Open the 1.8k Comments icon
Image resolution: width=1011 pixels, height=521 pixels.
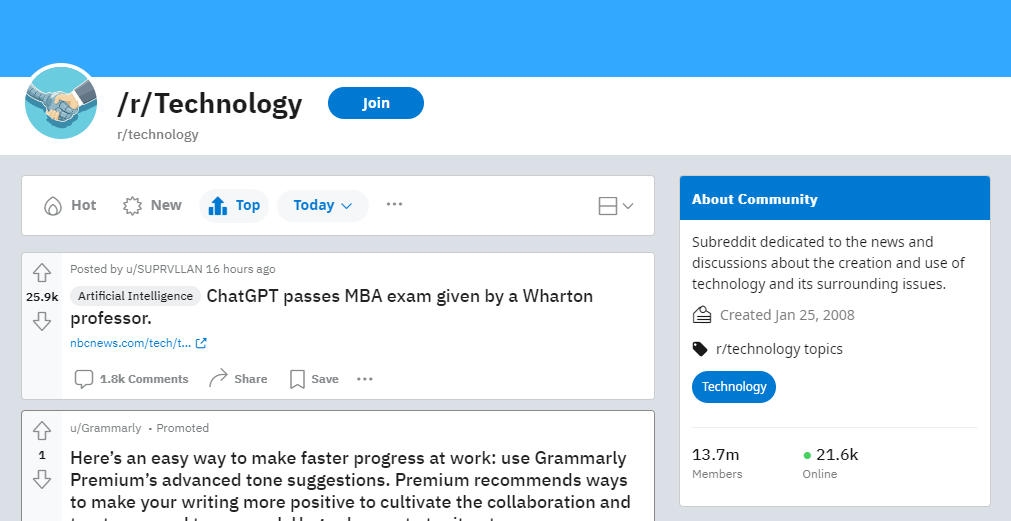pos(84,379)
